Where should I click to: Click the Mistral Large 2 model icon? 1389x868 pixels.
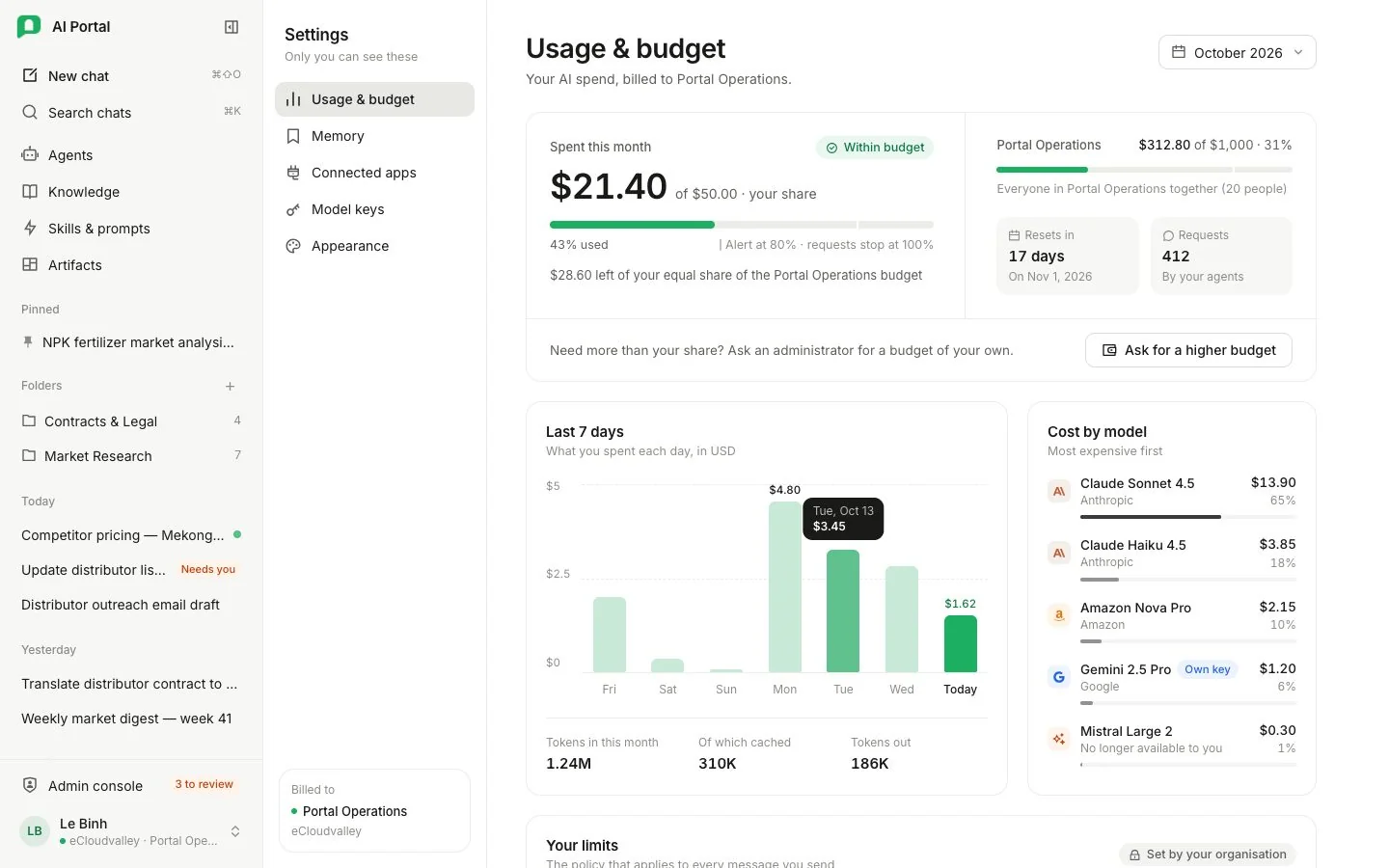tap(1059, 739)
